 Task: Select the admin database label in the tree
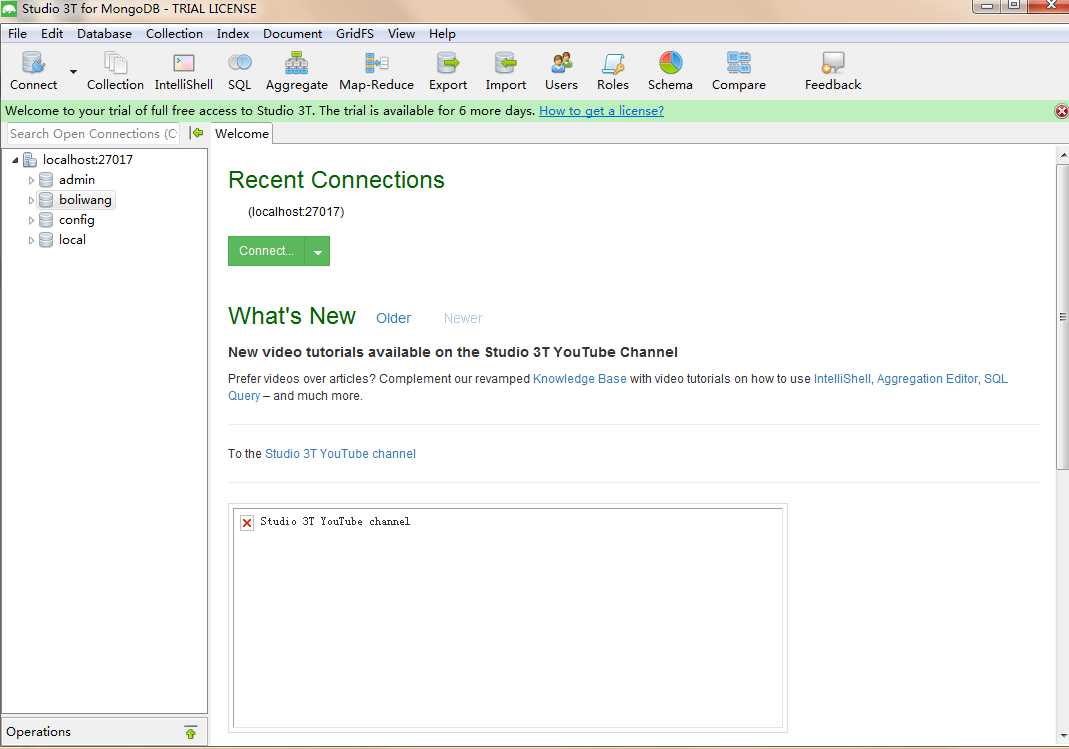tap(76, 180)
